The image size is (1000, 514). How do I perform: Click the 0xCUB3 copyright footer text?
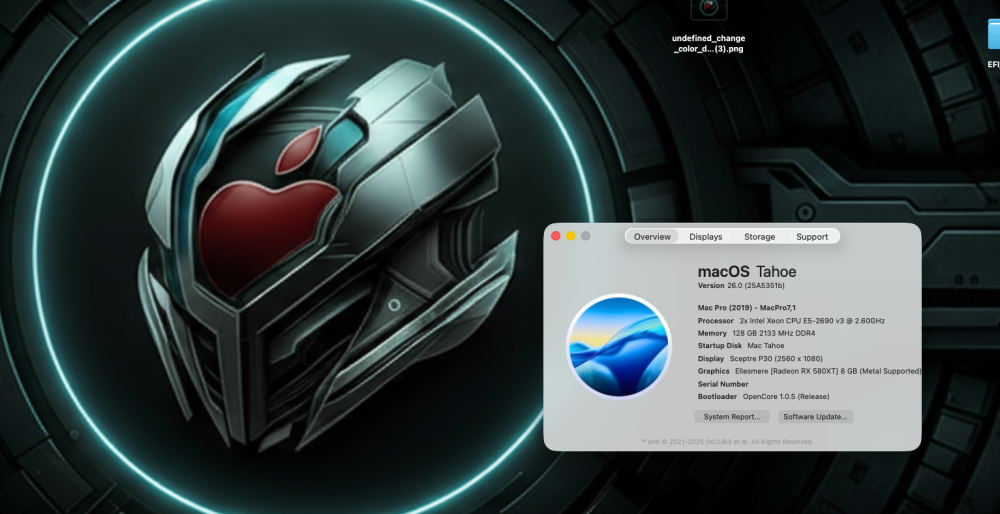tap(726, 441)
